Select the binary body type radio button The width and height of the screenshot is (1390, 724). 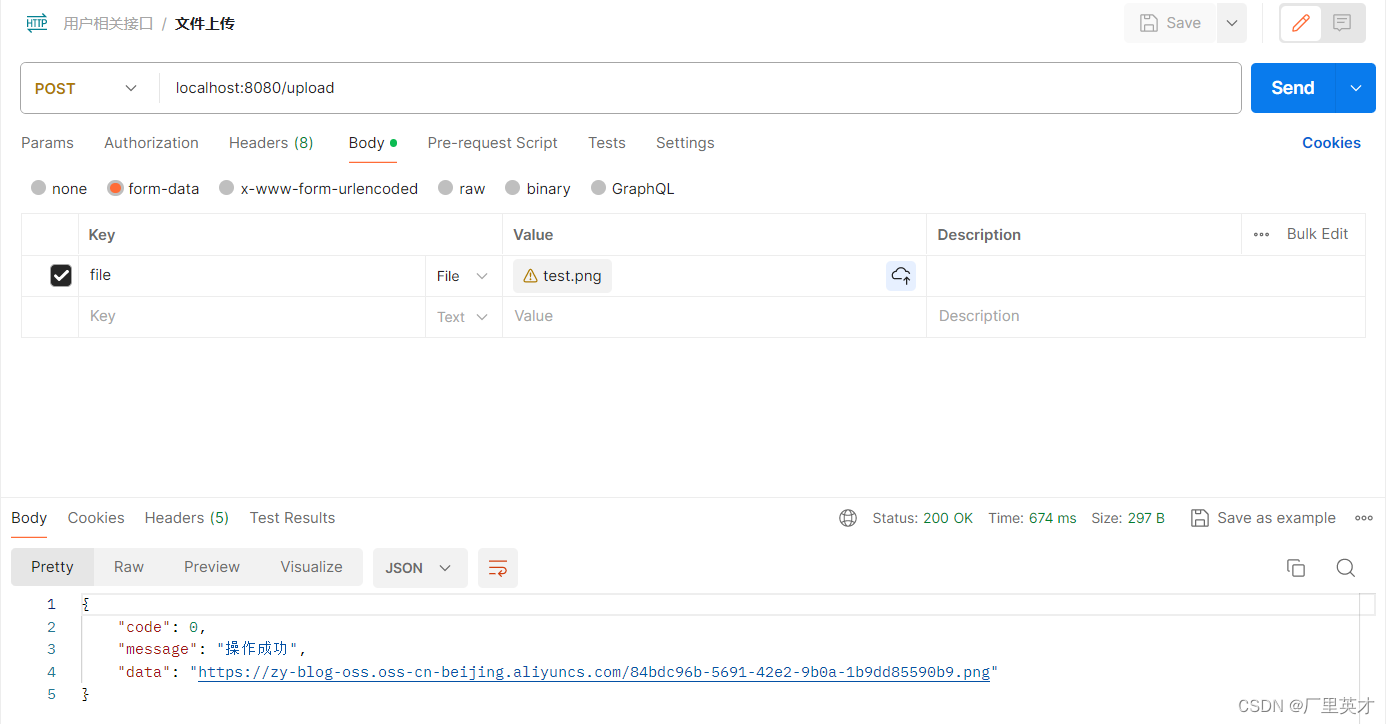tap(512, 188)
